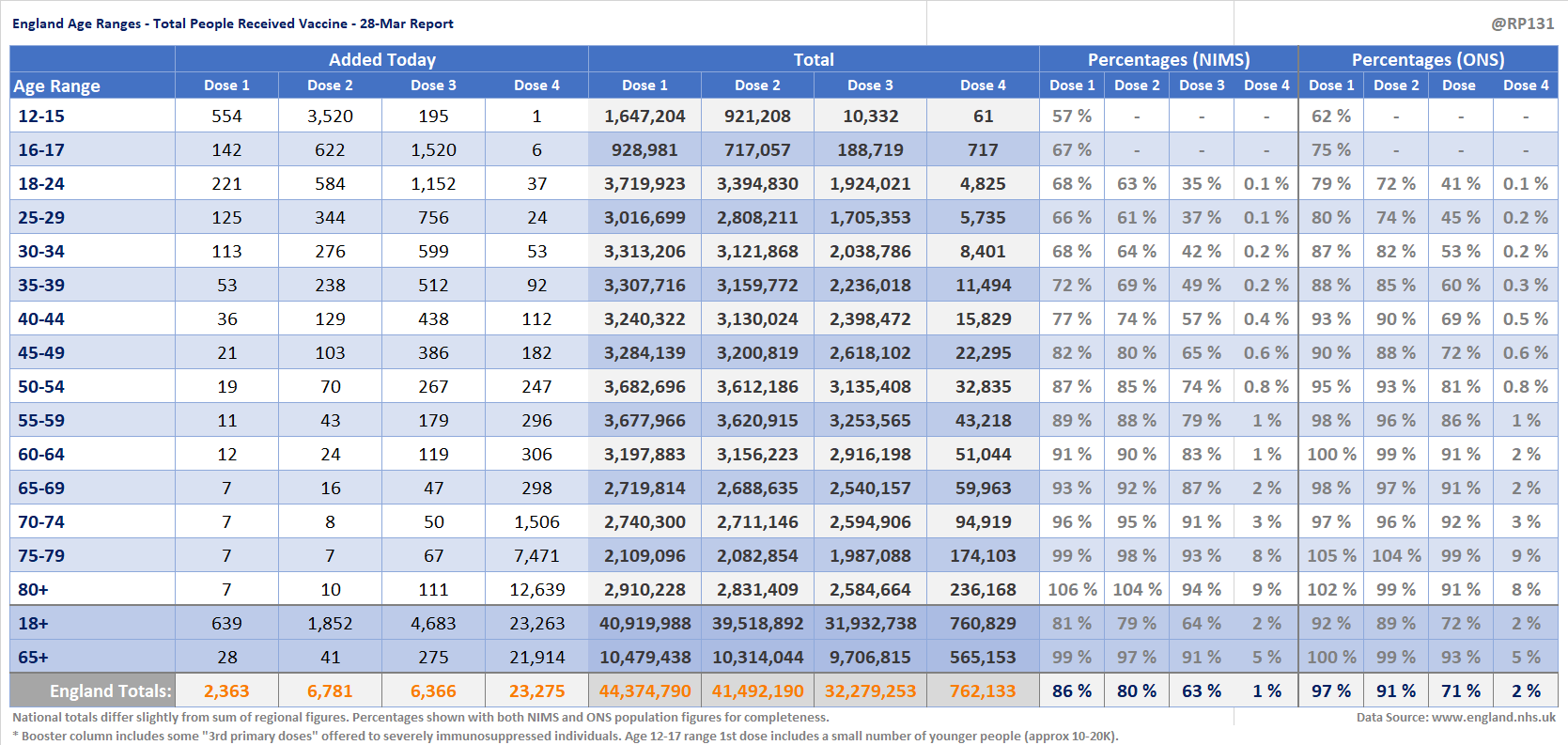Click the orange 23,275 Dose 4 added total
1568x745 pixels.
[536, 691]
